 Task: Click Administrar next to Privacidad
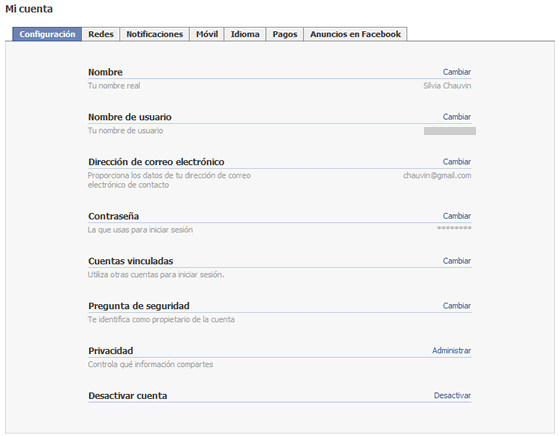(x=451, y=351)
